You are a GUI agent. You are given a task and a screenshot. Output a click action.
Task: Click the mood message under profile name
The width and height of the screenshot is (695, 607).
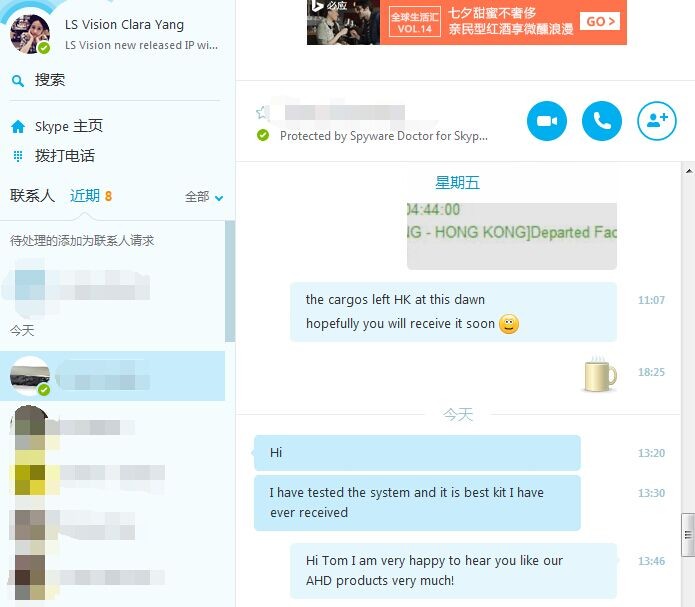point(141,45)
